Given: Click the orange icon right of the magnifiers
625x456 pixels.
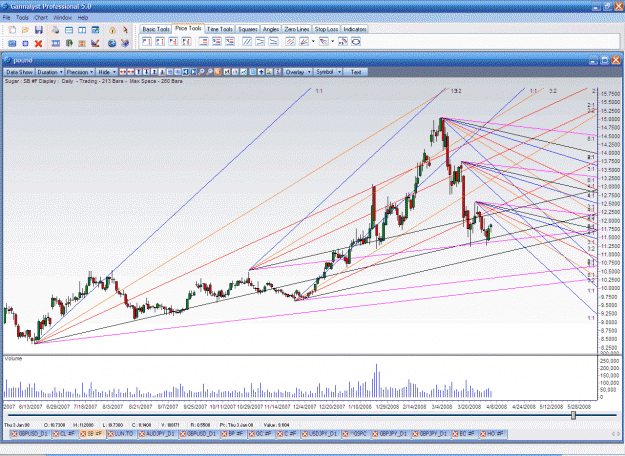Looking at the screenshot, I should pyautogui.click(x=218, y=72).
